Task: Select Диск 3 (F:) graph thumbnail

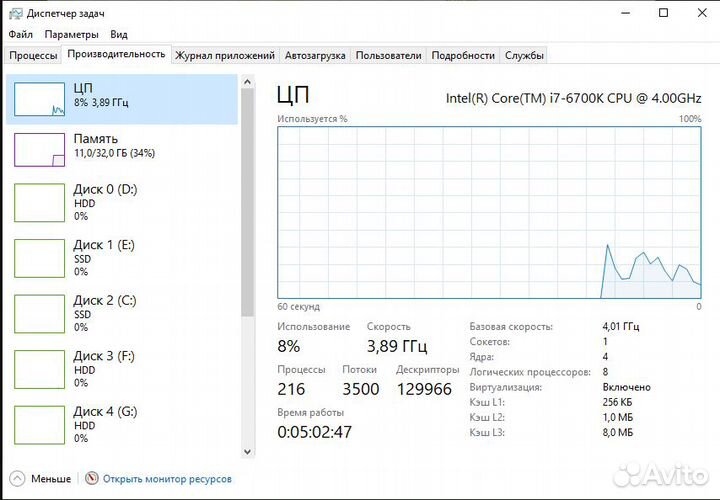Action: coord(39,369)
